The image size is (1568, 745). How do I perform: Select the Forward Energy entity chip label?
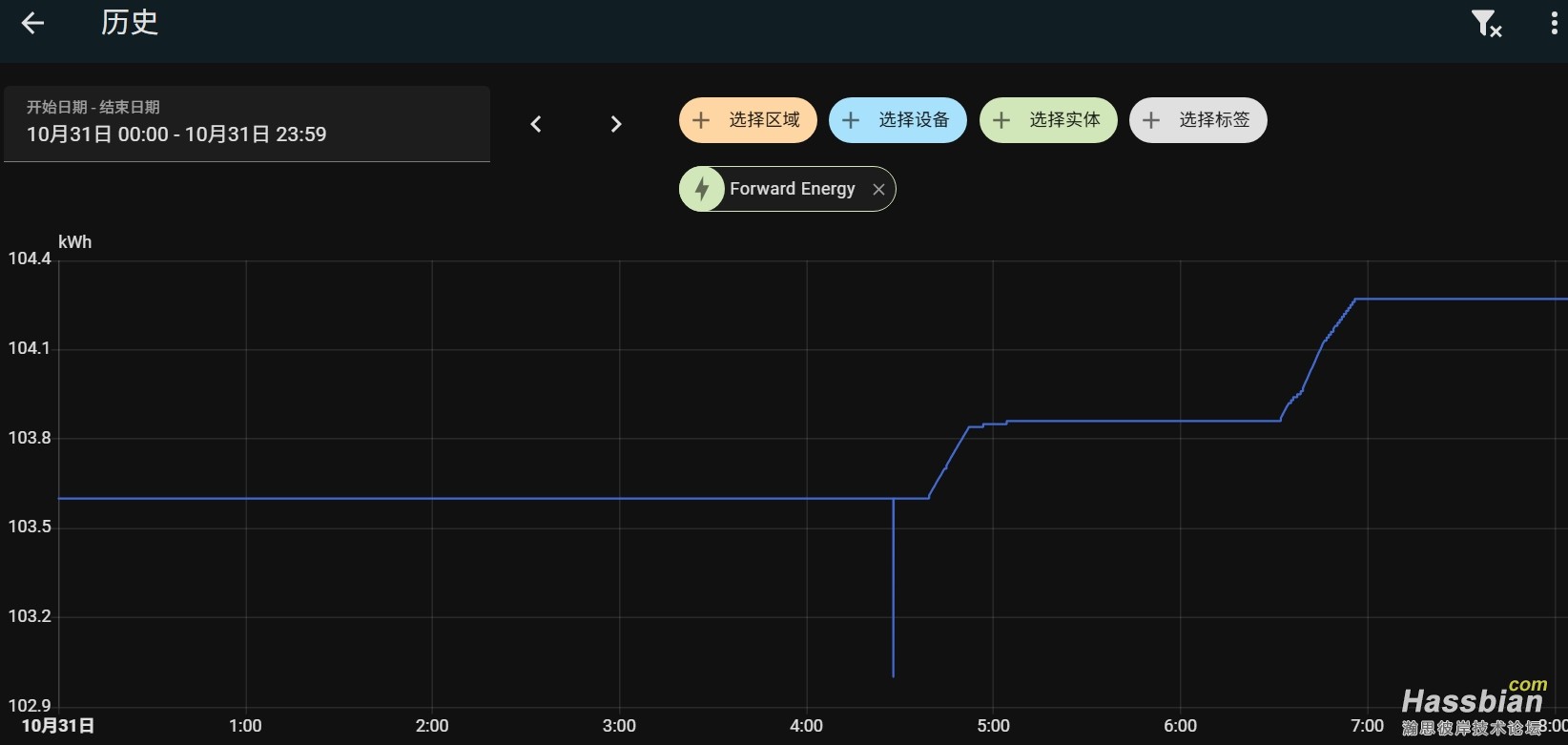click(792, 189)
